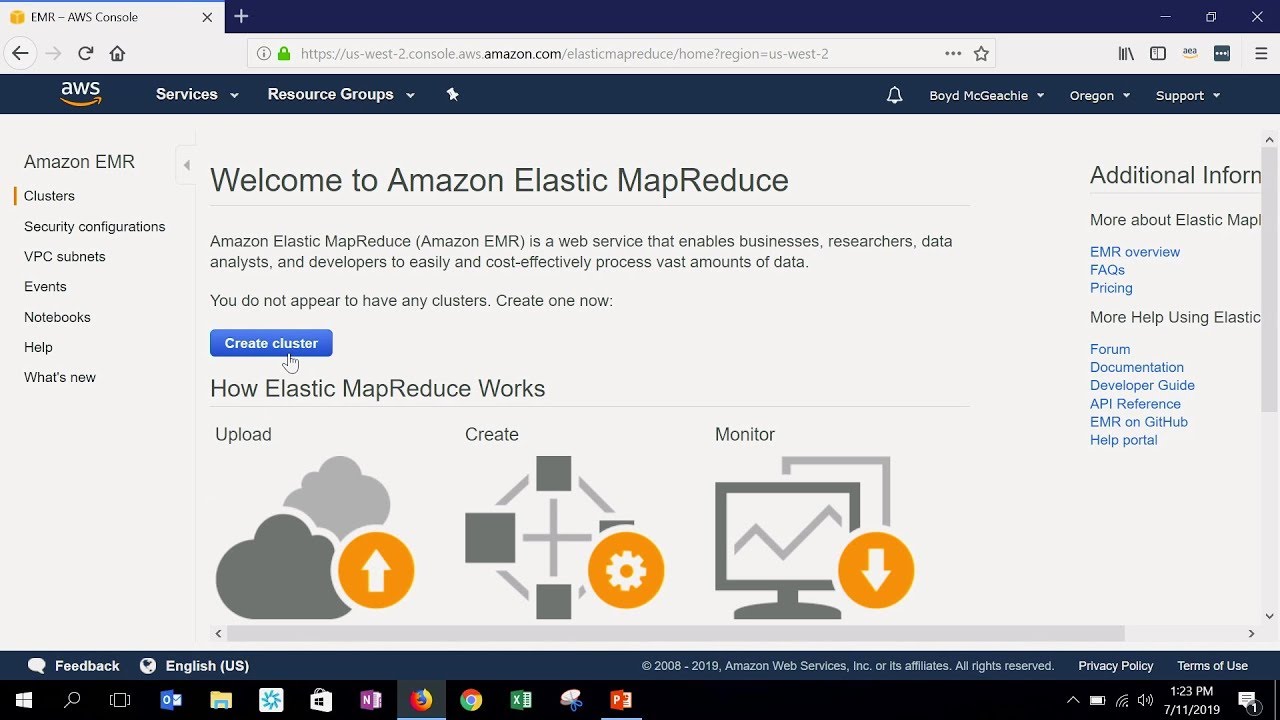Click the HTTPS padlock in the address bar
Screen dimensions: 1280x720
coord(285,54)
